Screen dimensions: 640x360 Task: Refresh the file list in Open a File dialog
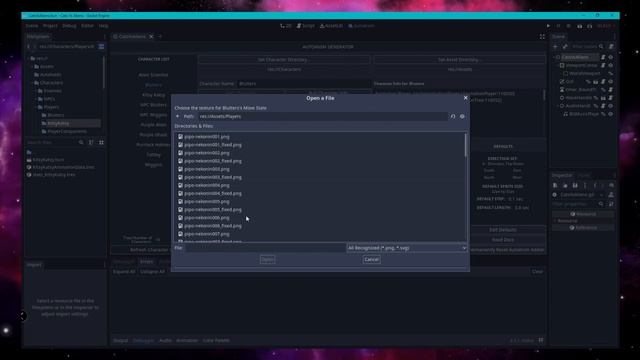[453, 116]
